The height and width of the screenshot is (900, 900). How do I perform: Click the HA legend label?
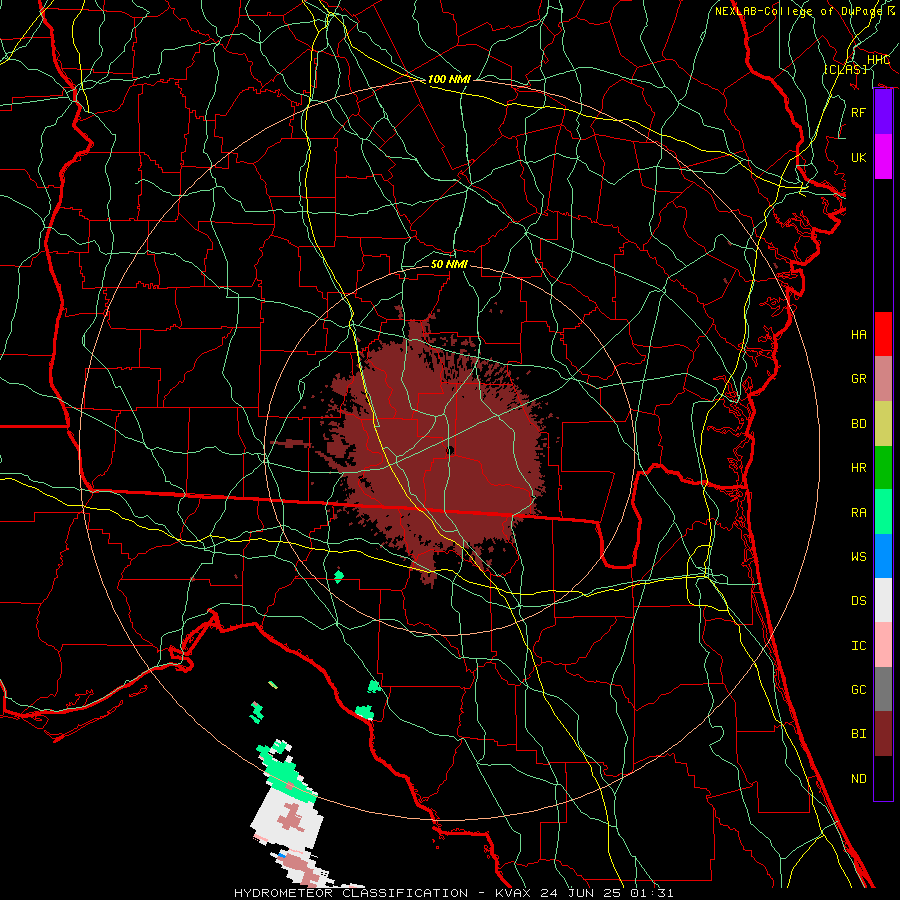coord(859,335)
